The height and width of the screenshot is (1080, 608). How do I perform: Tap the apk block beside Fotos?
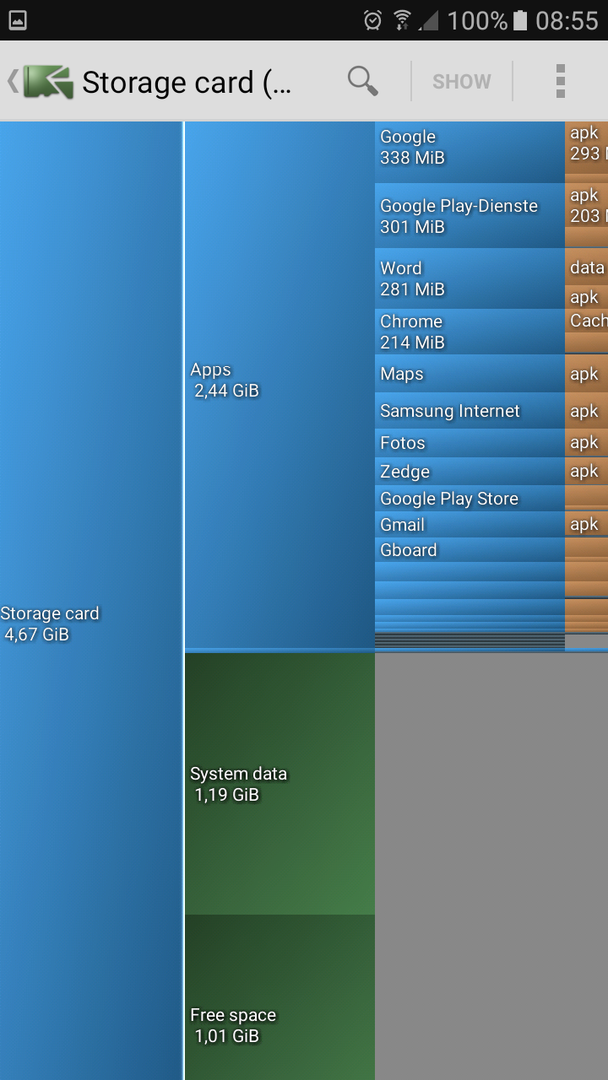tap(587, 443)
